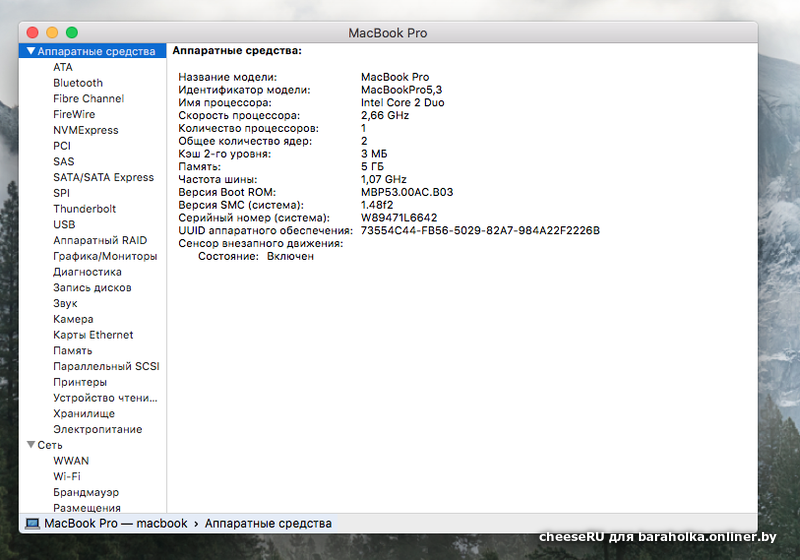Collapse the Аппаратные средства disclosure triangle
This screenshot has height=560, width=800.
tap(31, 51)
